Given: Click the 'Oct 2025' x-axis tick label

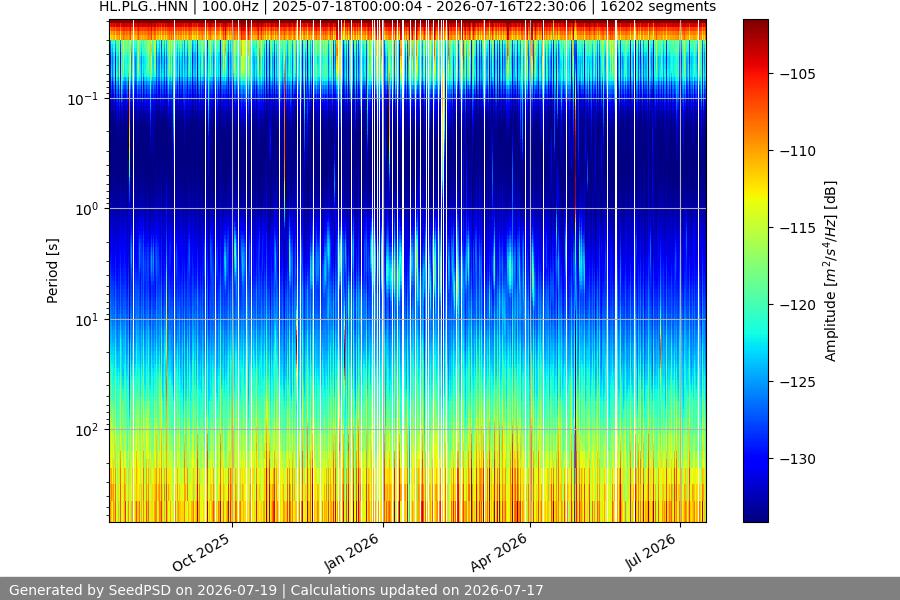Looking at the screenshot, I should coord(201,552).
